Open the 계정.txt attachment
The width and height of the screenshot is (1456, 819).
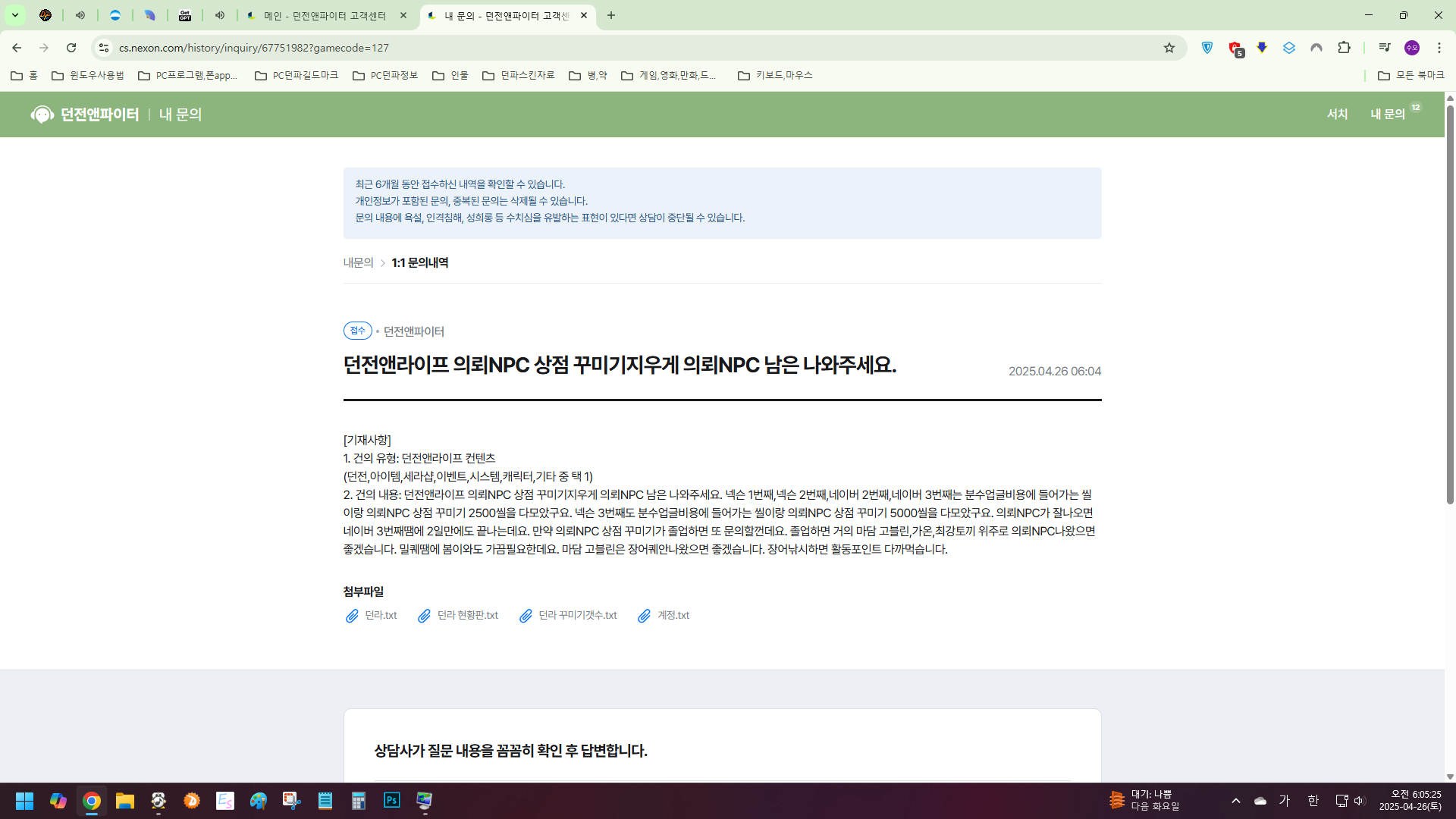coord(672,615)
